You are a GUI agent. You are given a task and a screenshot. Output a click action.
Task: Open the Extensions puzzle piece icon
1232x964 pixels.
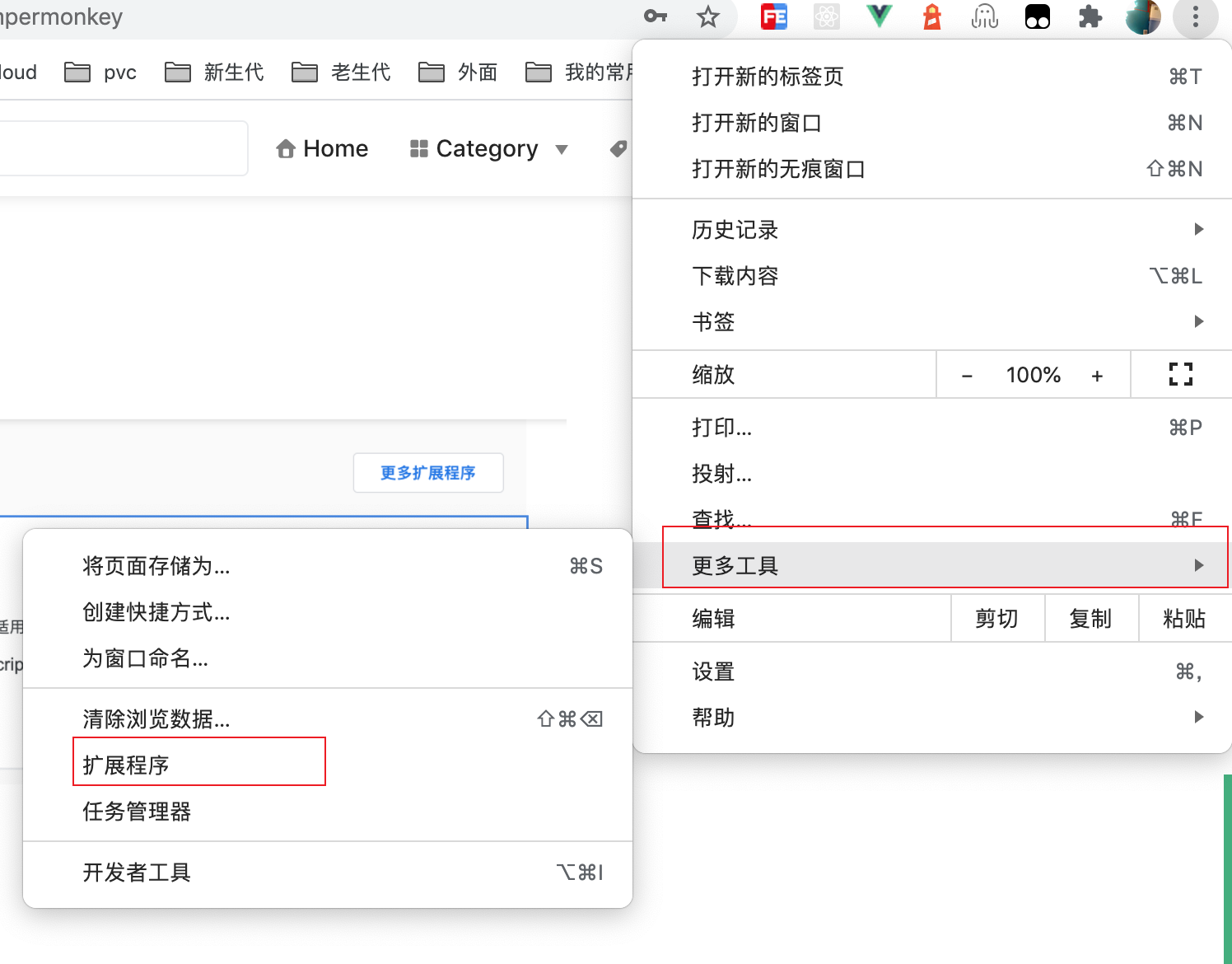(1090, 16)
